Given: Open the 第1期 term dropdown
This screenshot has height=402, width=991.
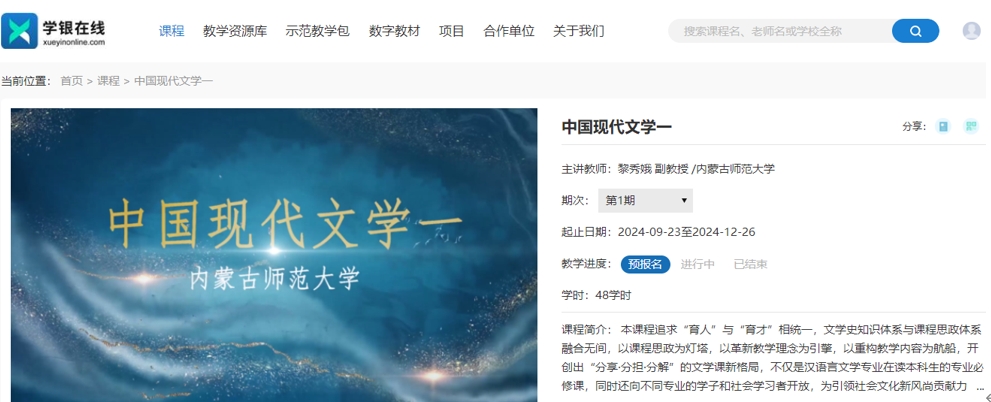Looking at the screenshot, I should (x=645, y=200).
